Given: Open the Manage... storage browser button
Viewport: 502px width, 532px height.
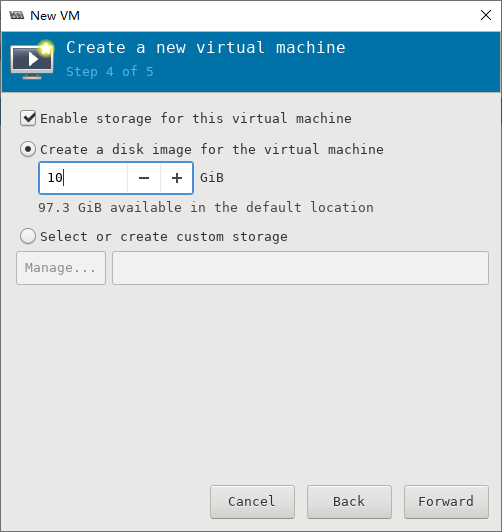Looking at the screenshot, I should coord(61,268).
